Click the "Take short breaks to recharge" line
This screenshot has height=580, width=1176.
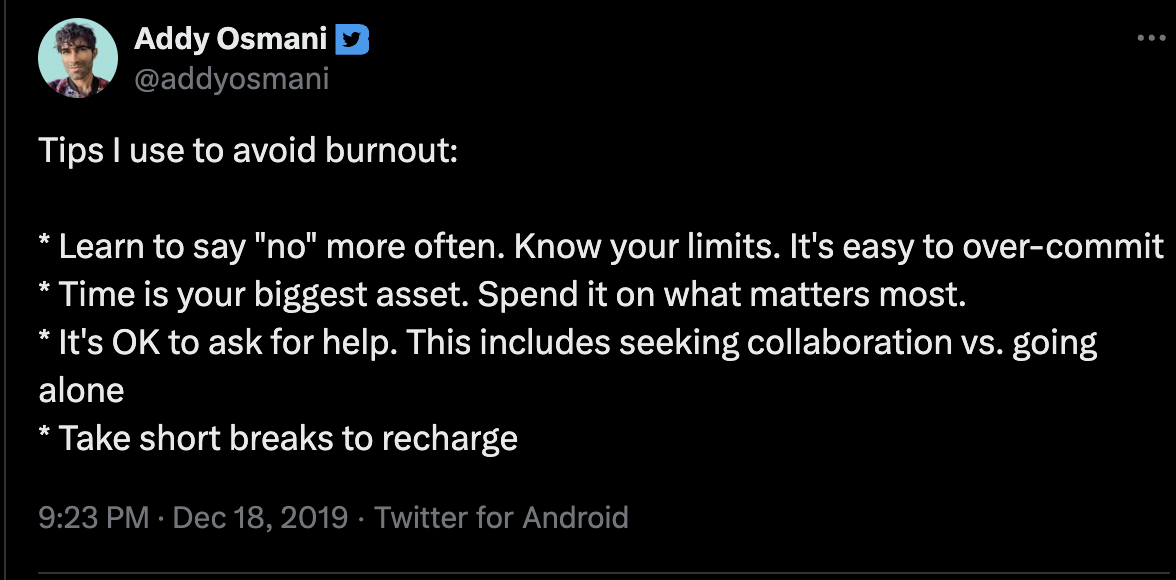click(288, 438)
